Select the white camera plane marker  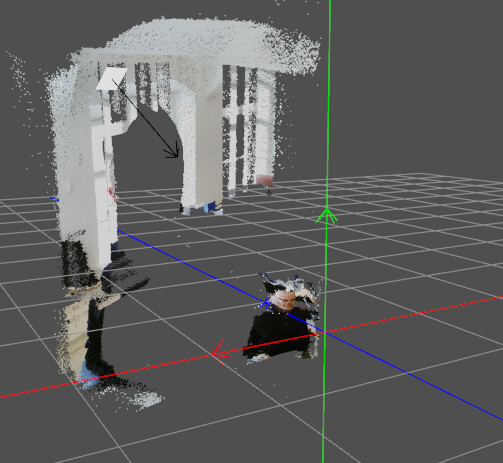pyautogui.click(x=112, y=79)
